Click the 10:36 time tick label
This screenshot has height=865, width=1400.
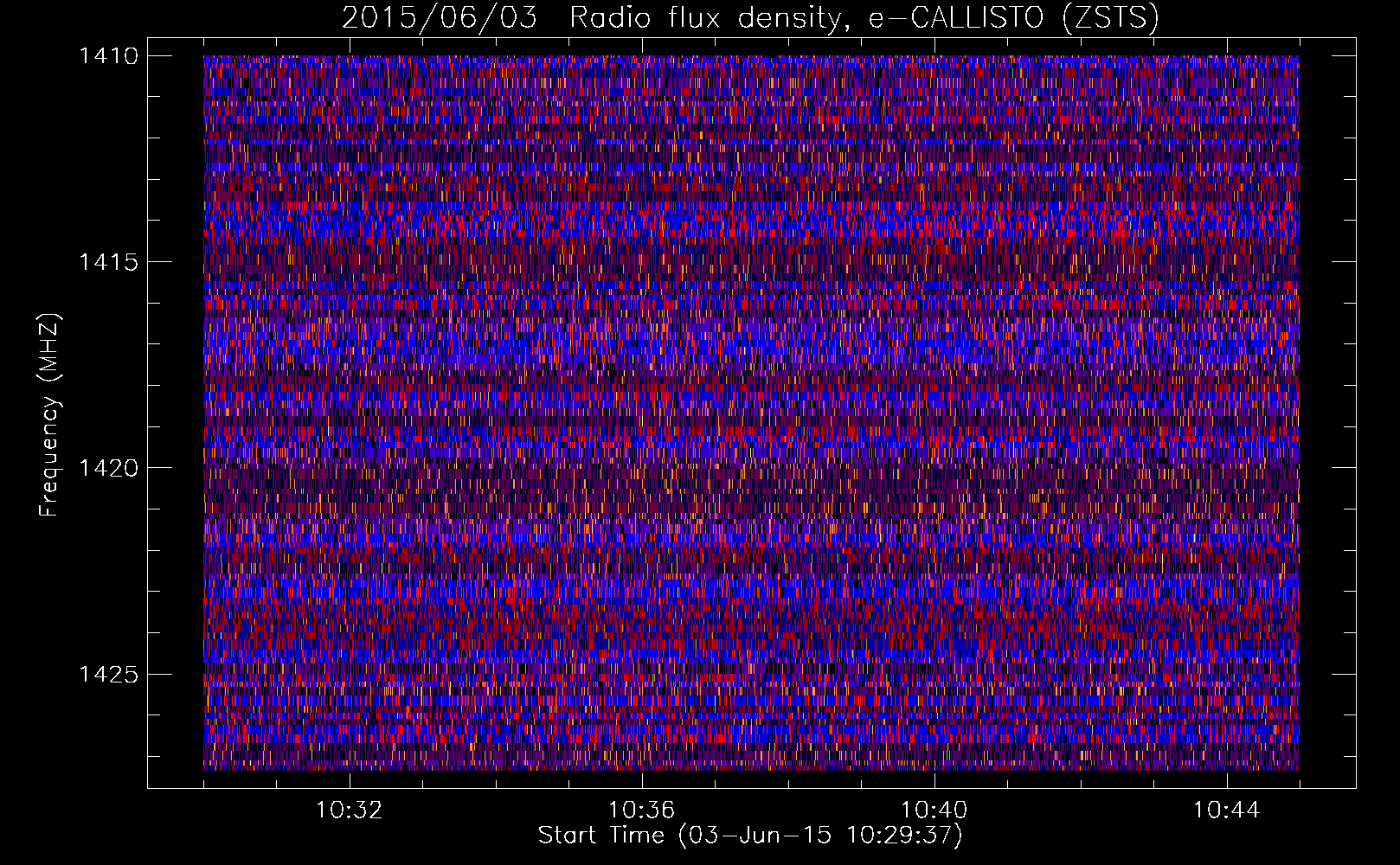tap(641, 811)
